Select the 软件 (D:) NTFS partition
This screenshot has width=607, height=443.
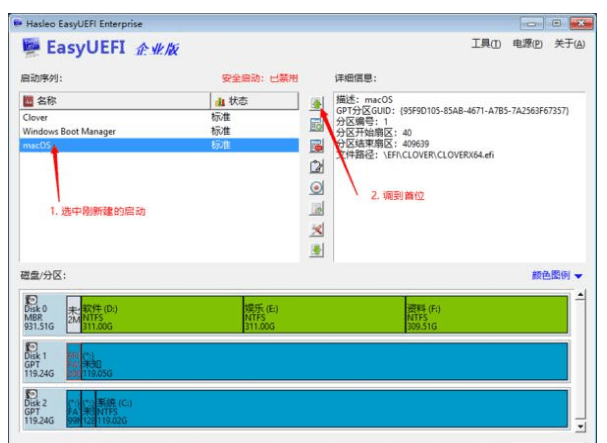pyautogui.click(x=162, y=314)
